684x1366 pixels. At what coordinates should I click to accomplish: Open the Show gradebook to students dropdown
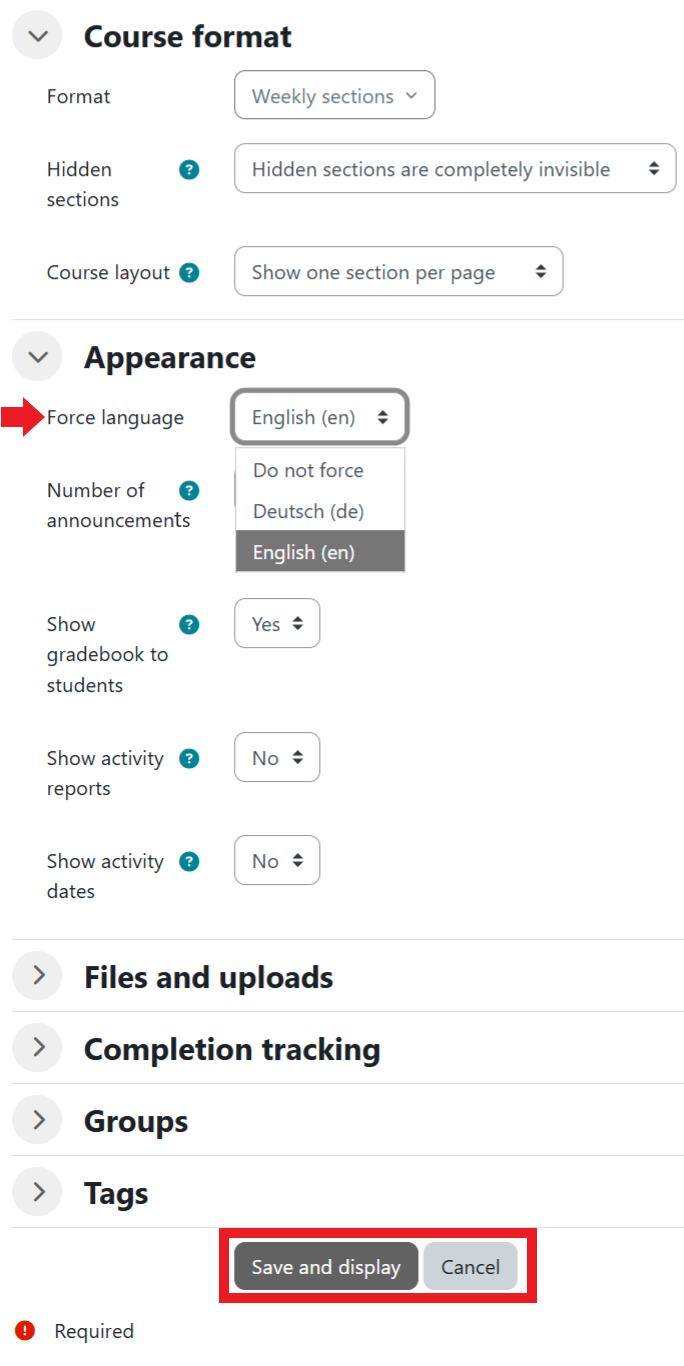click(277, 623)
